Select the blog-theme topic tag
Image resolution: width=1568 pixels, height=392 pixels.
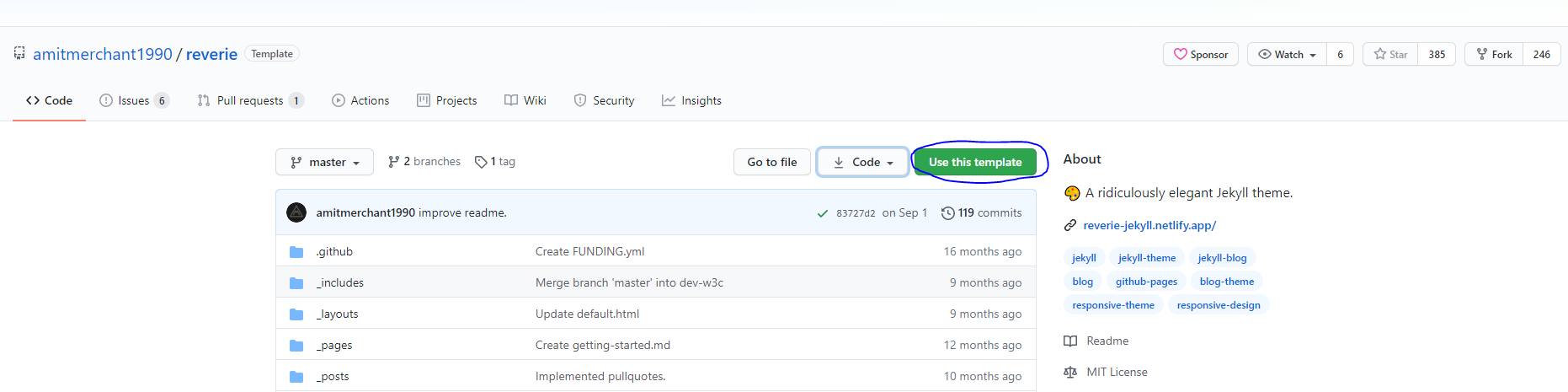(1227, 282)
